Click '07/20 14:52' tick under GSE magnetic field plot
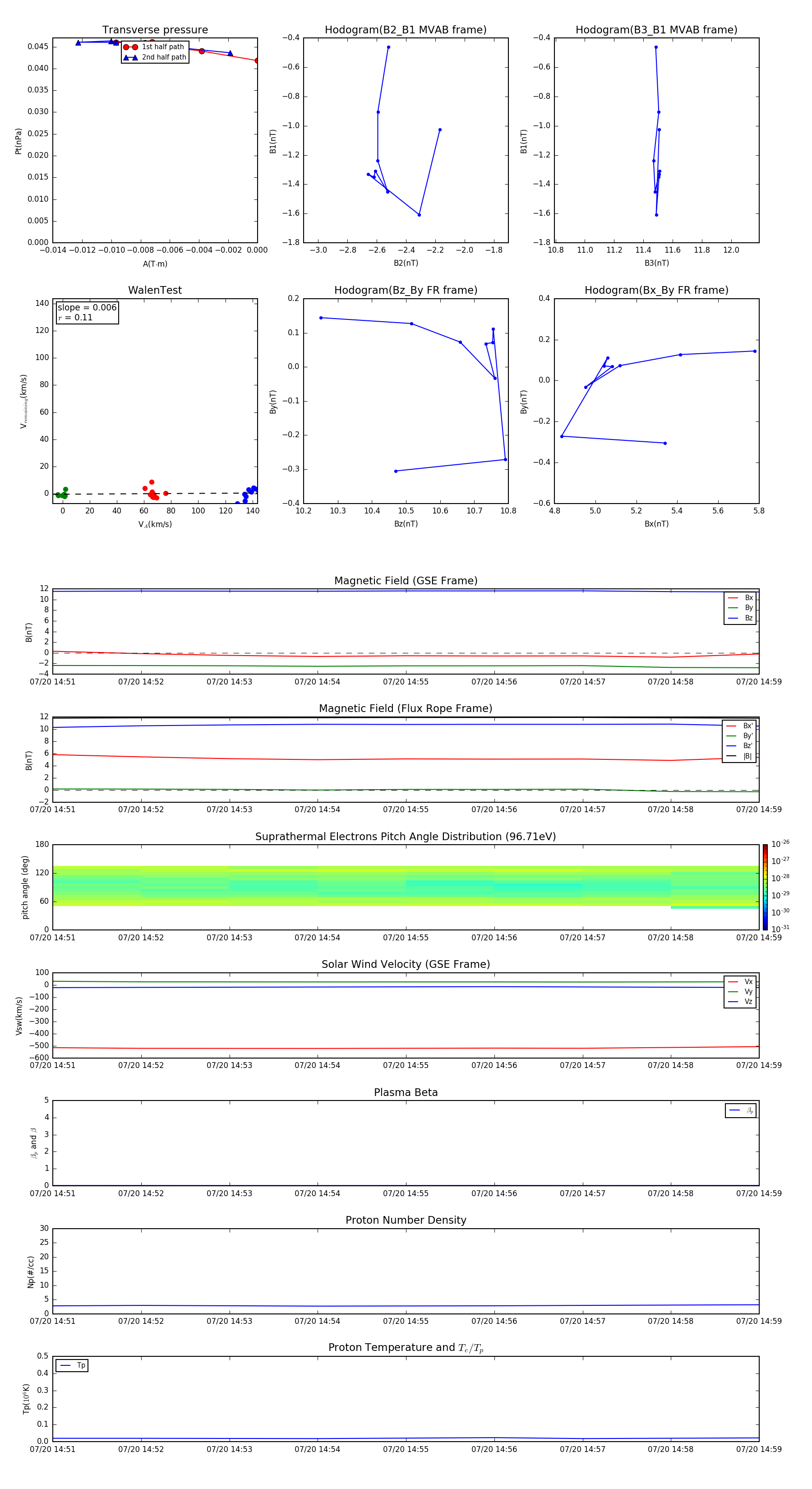 (141, 682)
